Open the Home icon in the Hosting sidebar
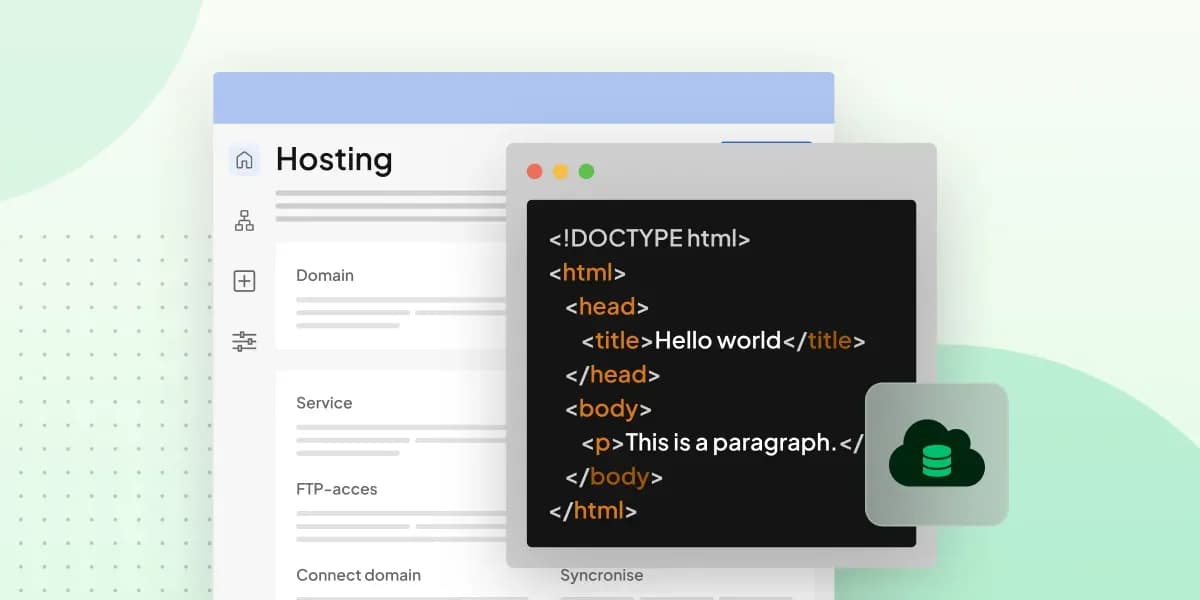Viewport: 1200px width, 600px height. [244, 160]
